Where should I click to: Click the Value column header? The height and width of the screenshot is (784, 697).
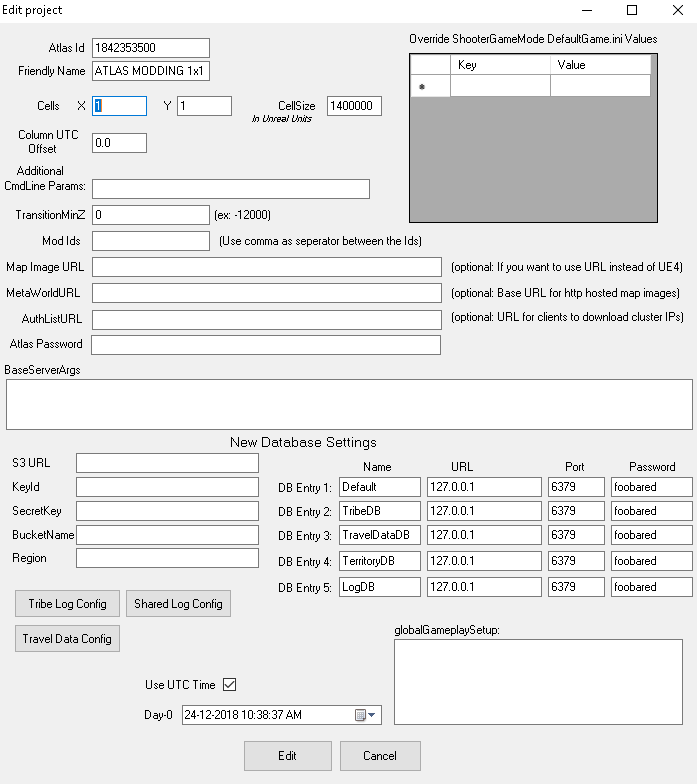tap(600, 65)
